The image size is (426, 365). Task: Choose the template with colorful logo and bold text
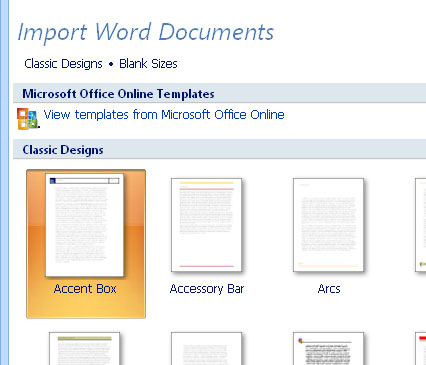(328, 348)
